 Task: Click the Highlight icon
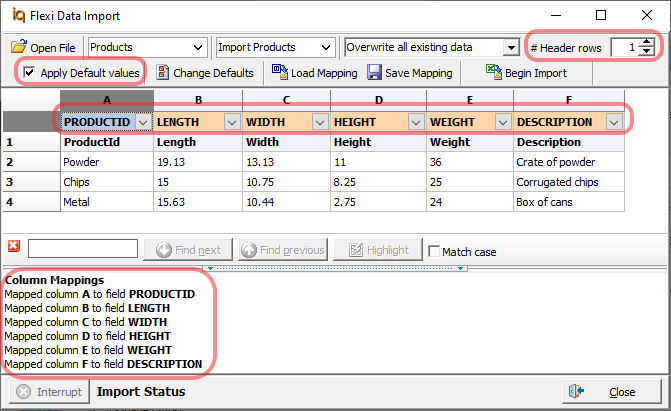(x=356, y=250)
